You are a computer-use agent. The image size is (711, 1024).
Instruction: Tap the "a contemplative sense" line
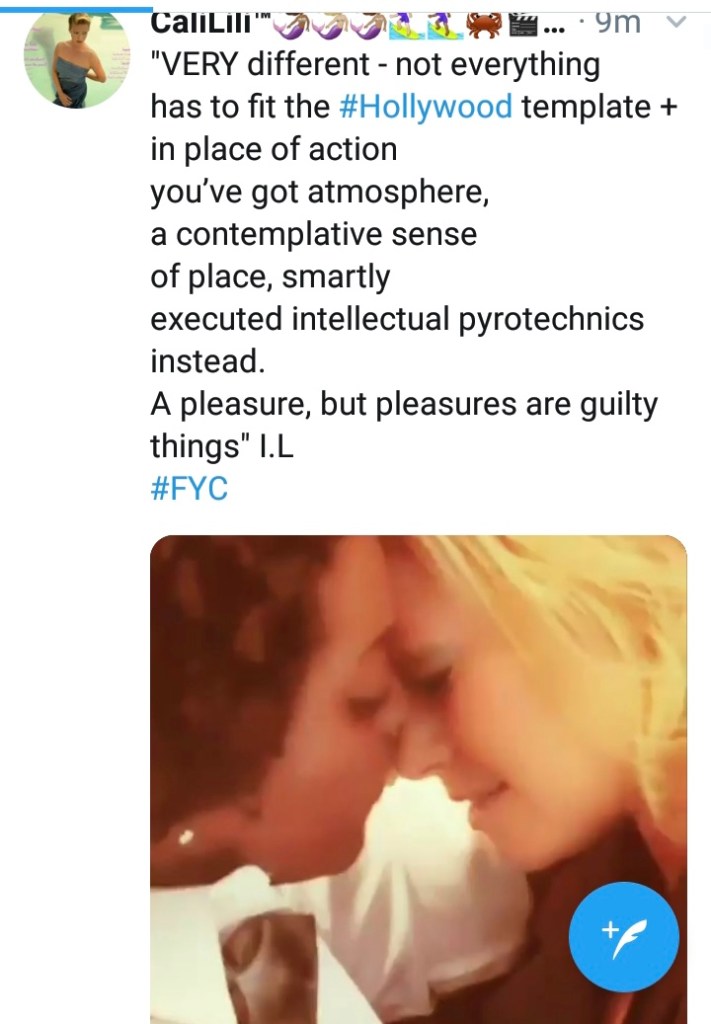click(x=313, y=234)
